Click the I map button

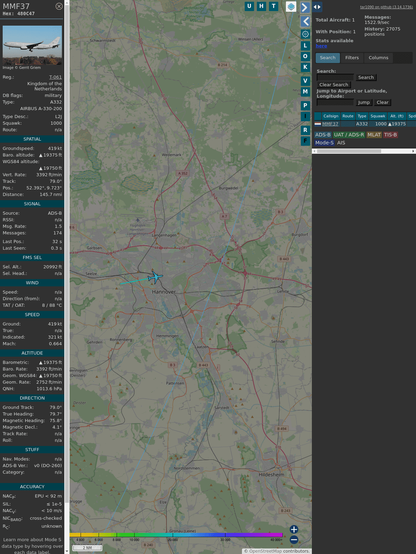[305, 116]
